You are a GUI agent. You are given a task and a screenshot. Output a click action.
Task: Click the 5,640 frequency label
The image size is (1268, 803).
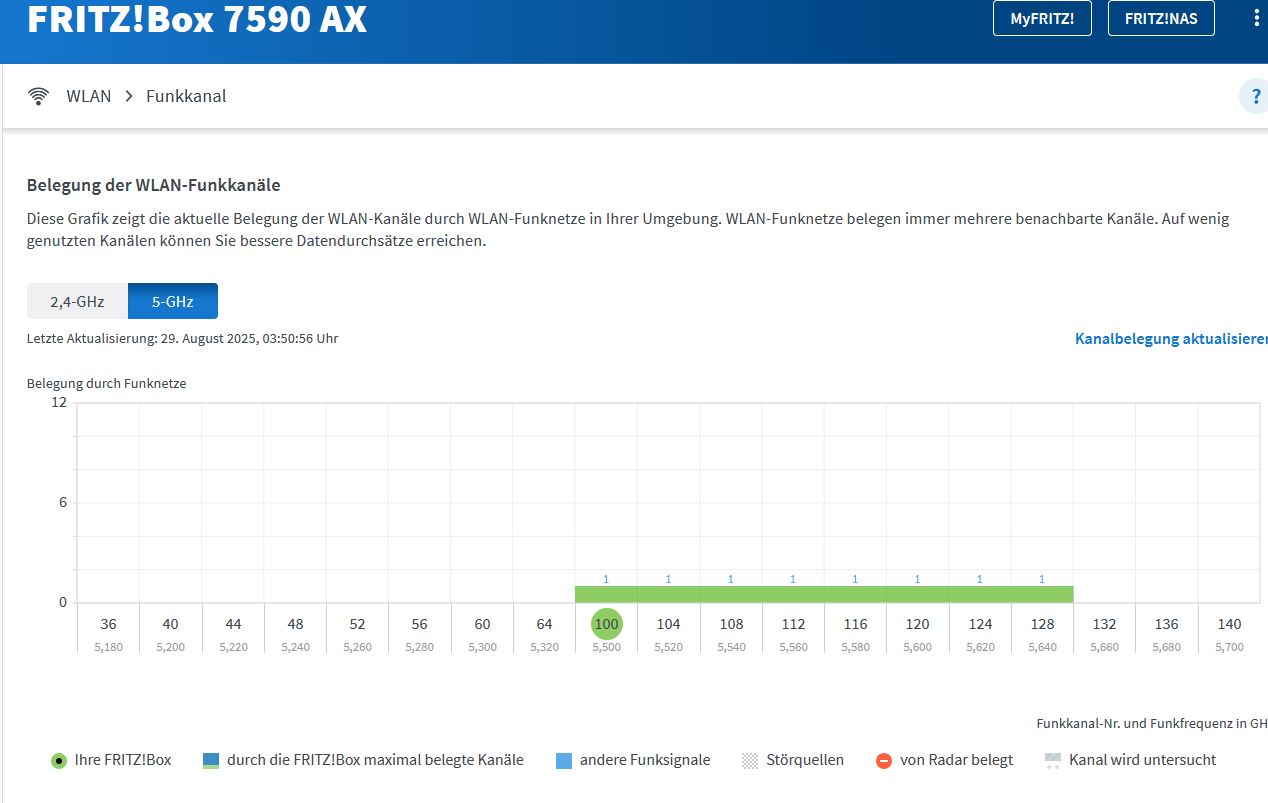coord(1042,647)
